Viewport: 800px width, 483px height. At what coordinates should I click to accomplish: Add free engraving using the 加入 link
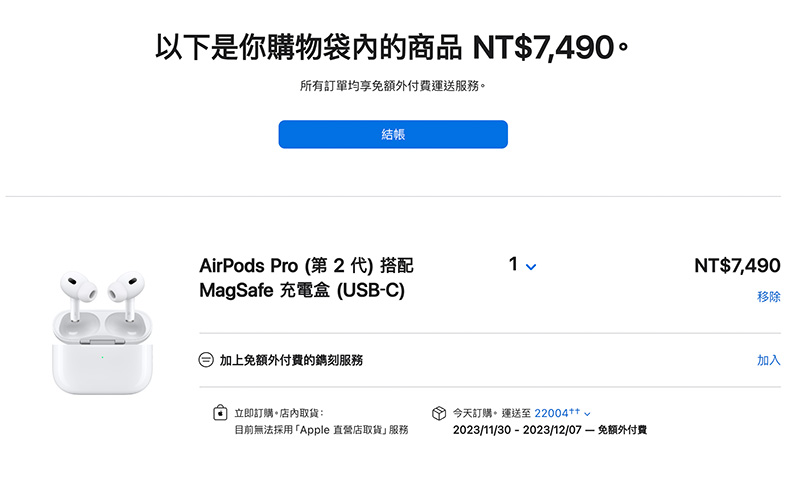tap(768, 360)
